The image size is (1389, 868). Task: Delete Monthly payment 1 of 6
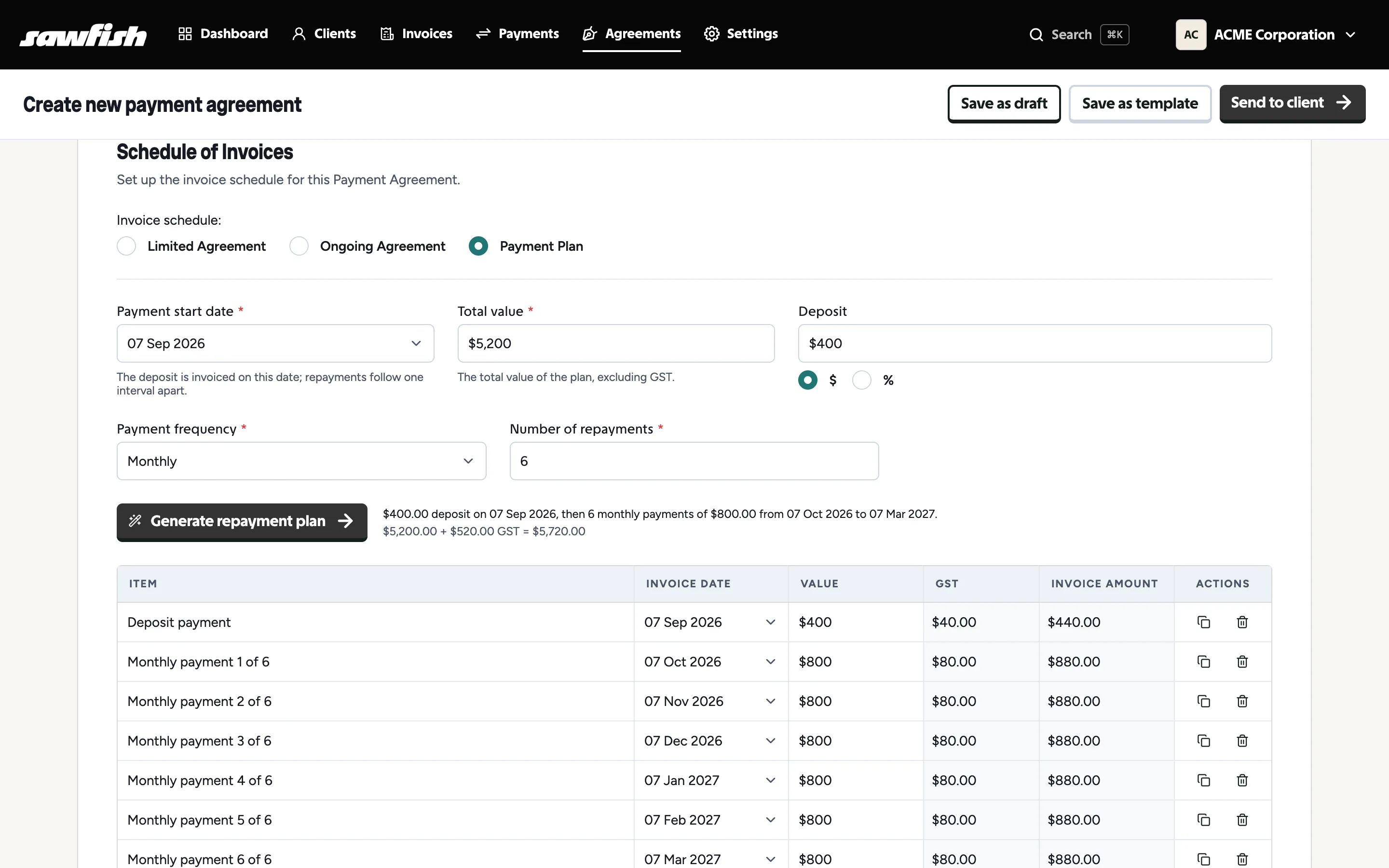pyautogui.click(x=1242, y=662)
